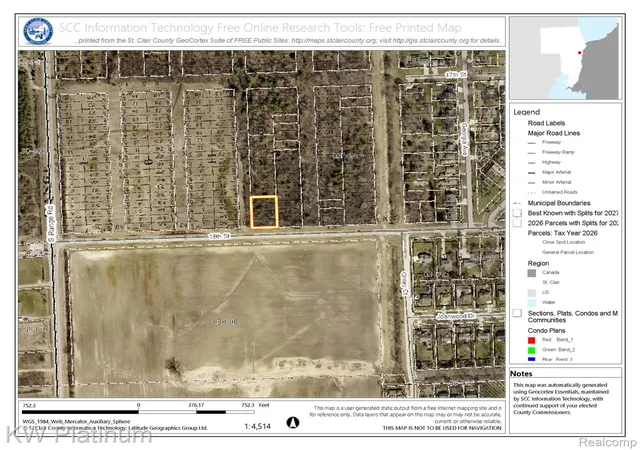Pick the Water light blue swatch
The height and width of the screenshot is (450, 640).
[531, 303]
